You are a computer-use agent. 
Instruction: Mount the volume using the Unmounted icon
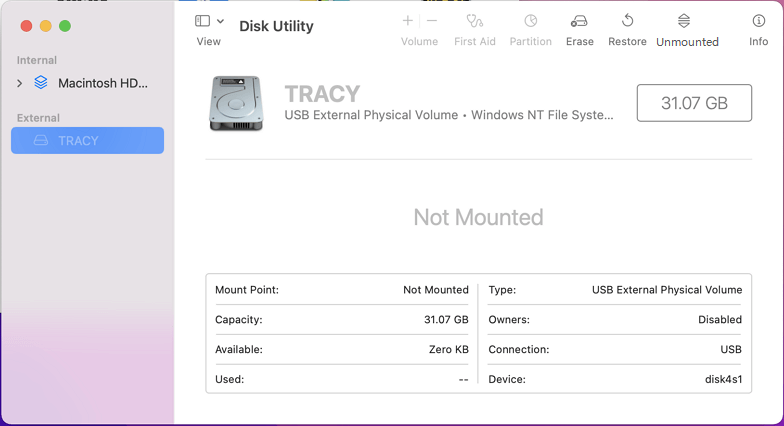tap(684, 21)
